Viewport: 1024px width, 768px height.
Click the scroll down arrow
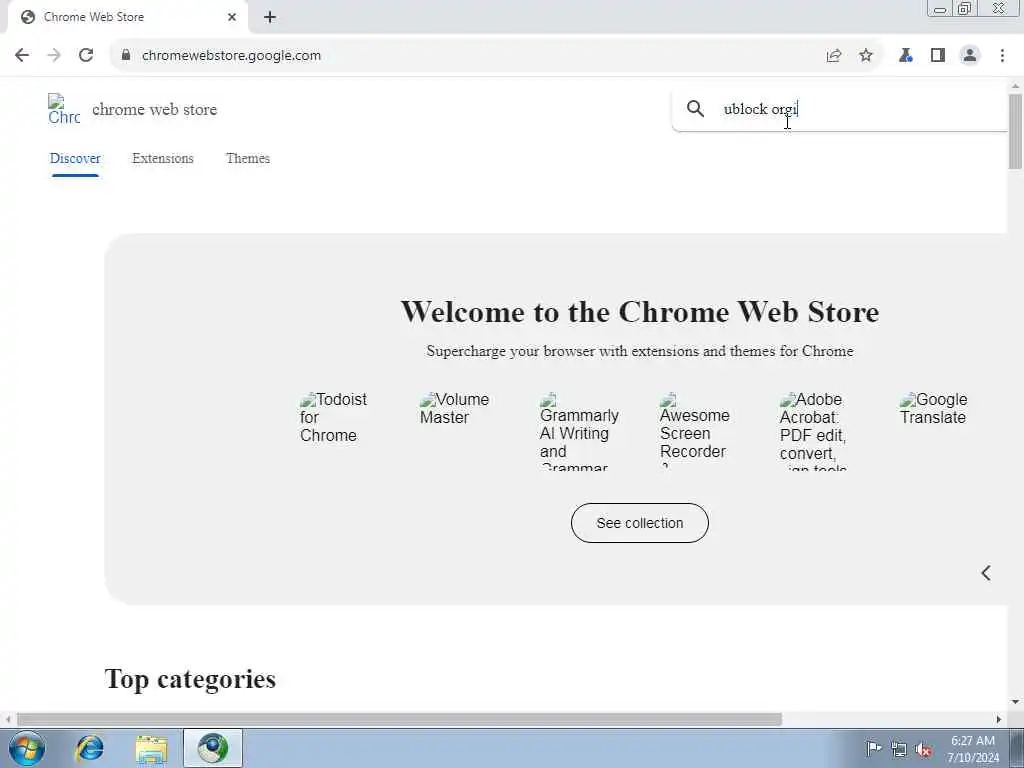click(x=1016, y=702)
